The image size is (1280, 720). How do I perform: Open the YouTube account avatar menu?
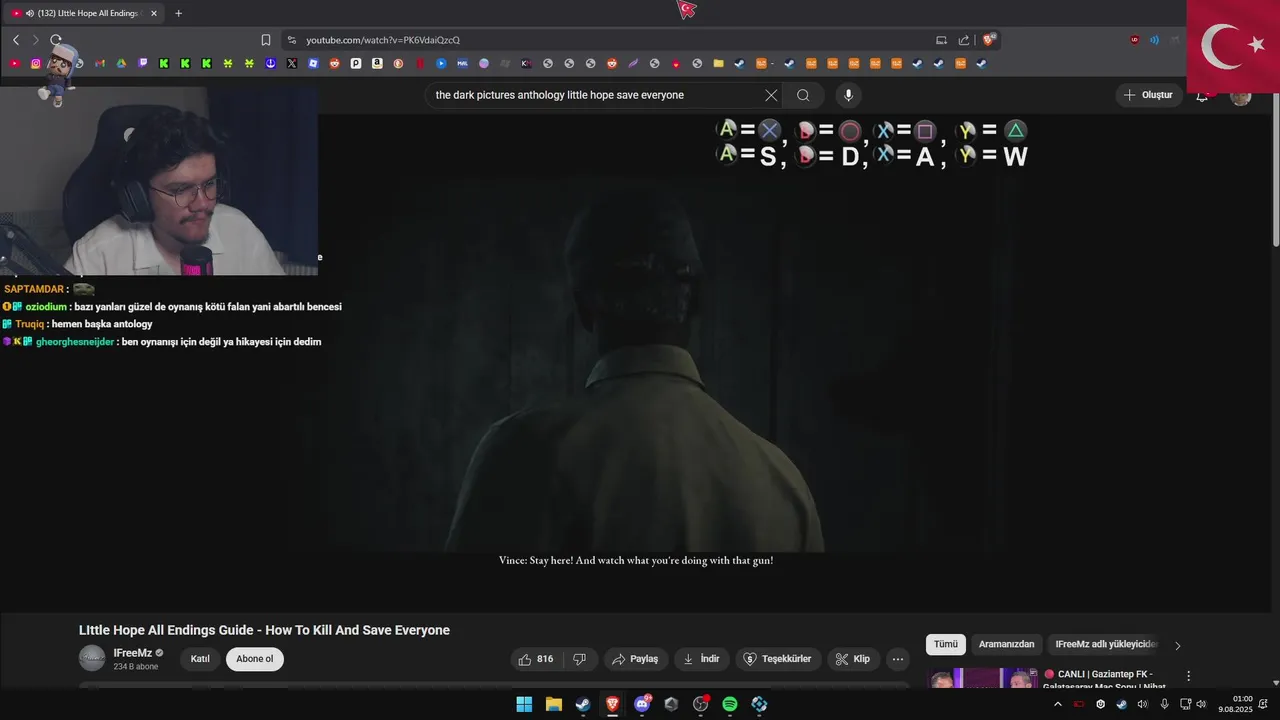(x=1241, y=95)
